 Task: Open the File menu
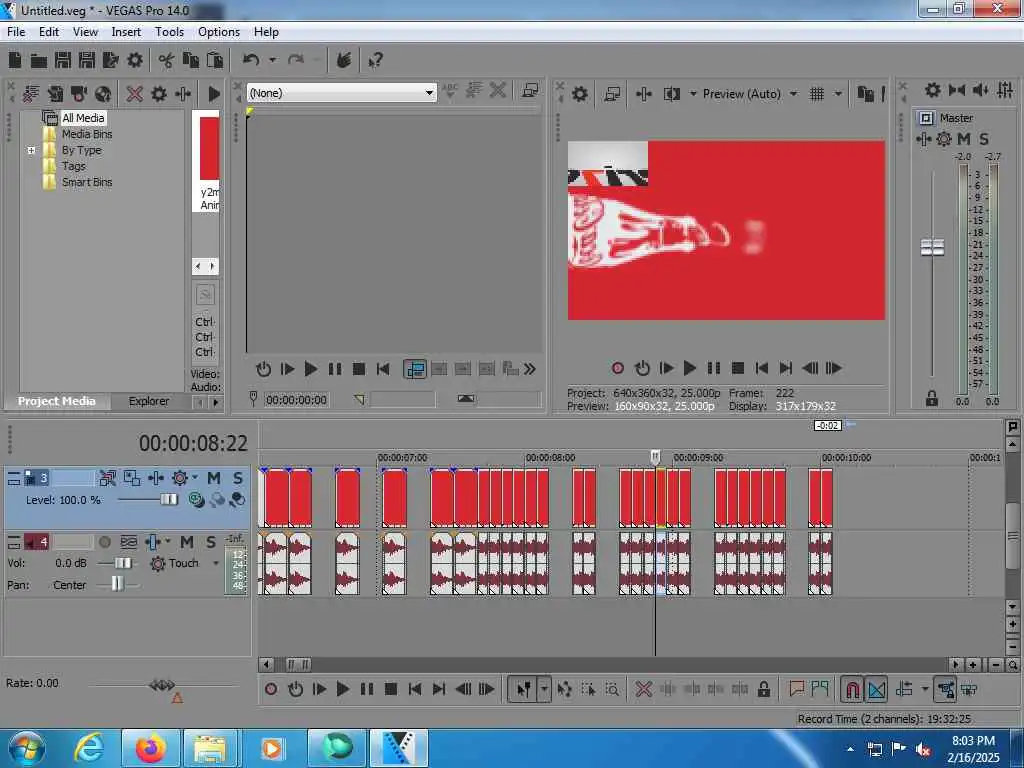pos(16,32)
